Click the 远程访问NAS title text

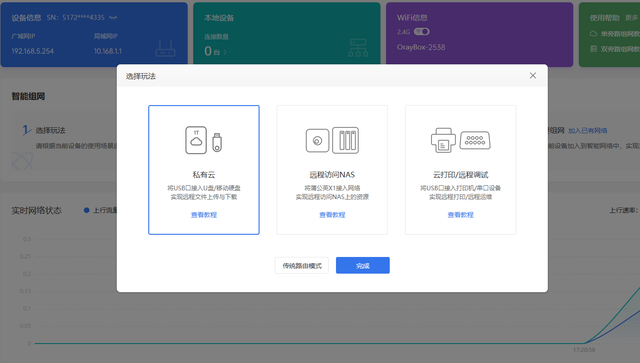click(x=332, y=175)
